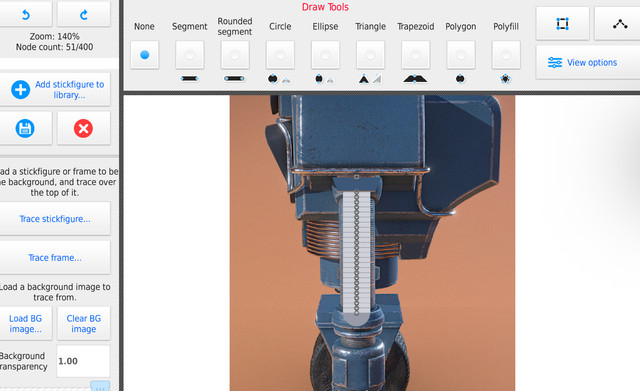Click the polyfill shape preview icon
This screenshot has height=391, width=640.
505,79
